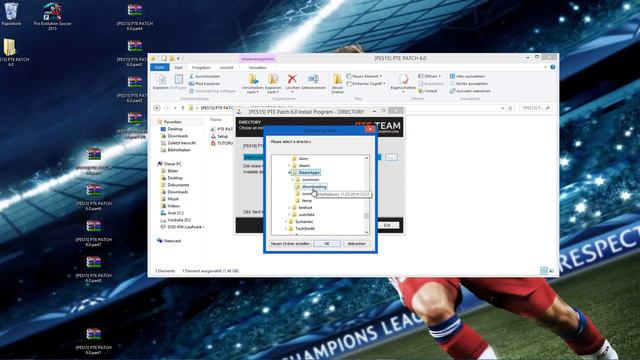
Task: Select the downloading folder in tree
Action: point(311,187)
